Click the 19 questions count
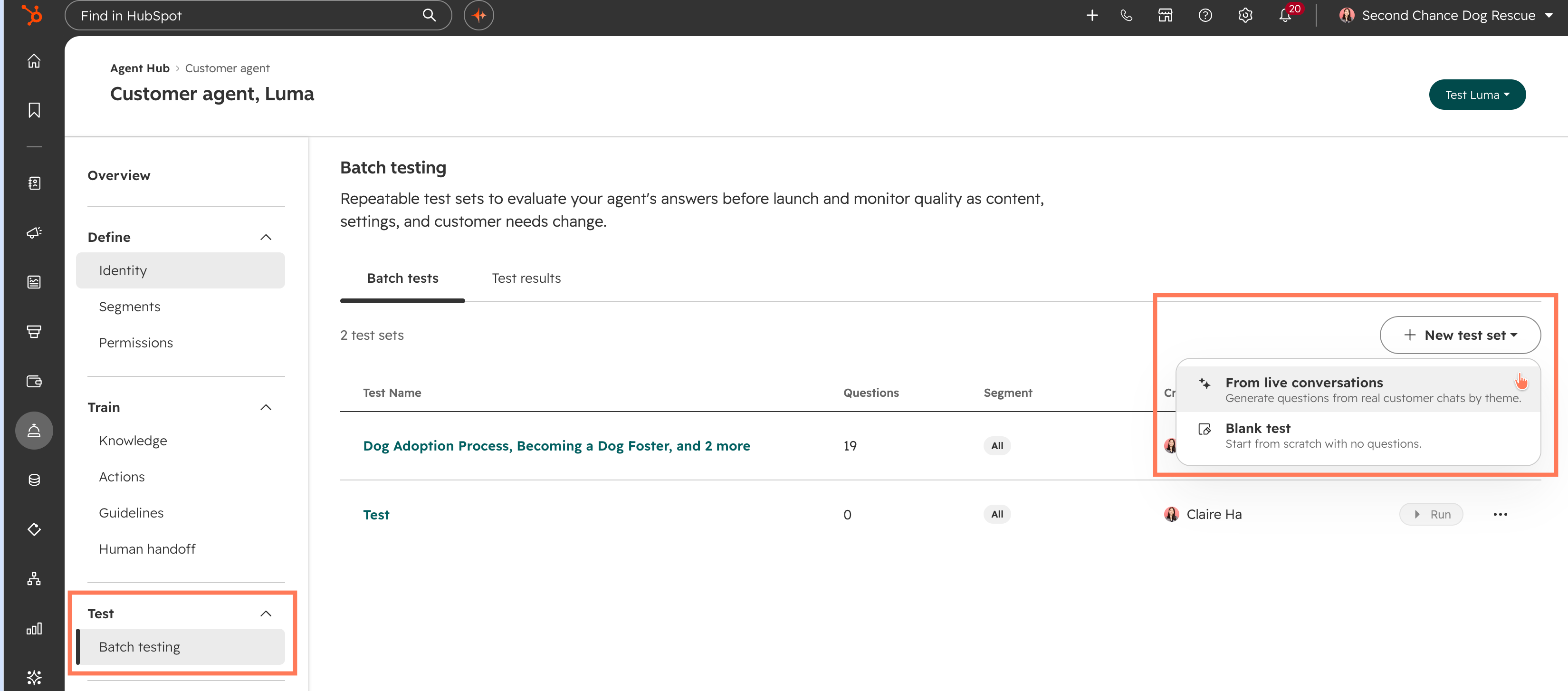The image size is (1568, 691). click(x=850, y=446)
